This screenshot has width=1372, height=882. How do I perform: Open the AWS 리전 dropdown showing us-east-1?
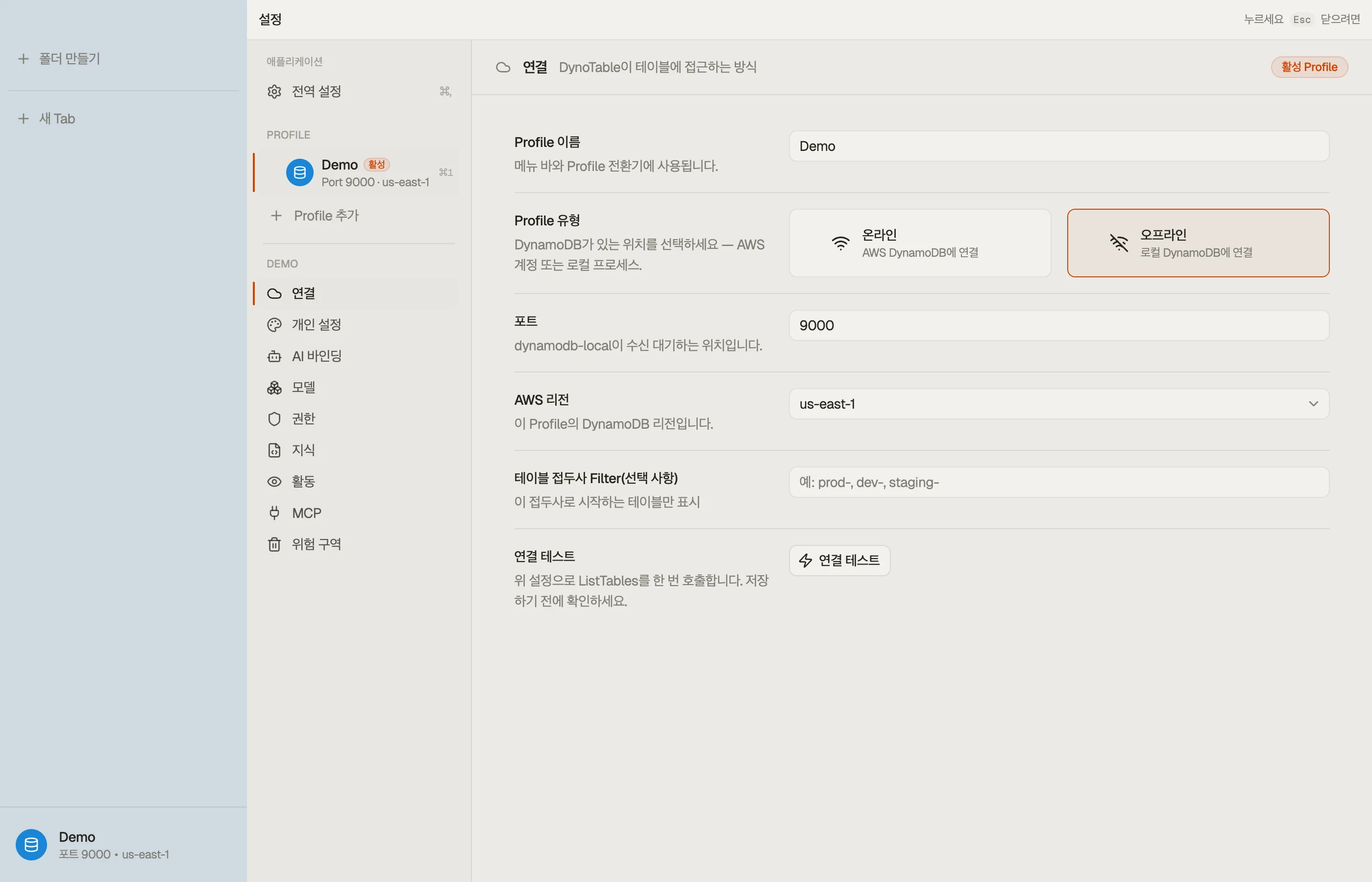[x=1059, y=404]
